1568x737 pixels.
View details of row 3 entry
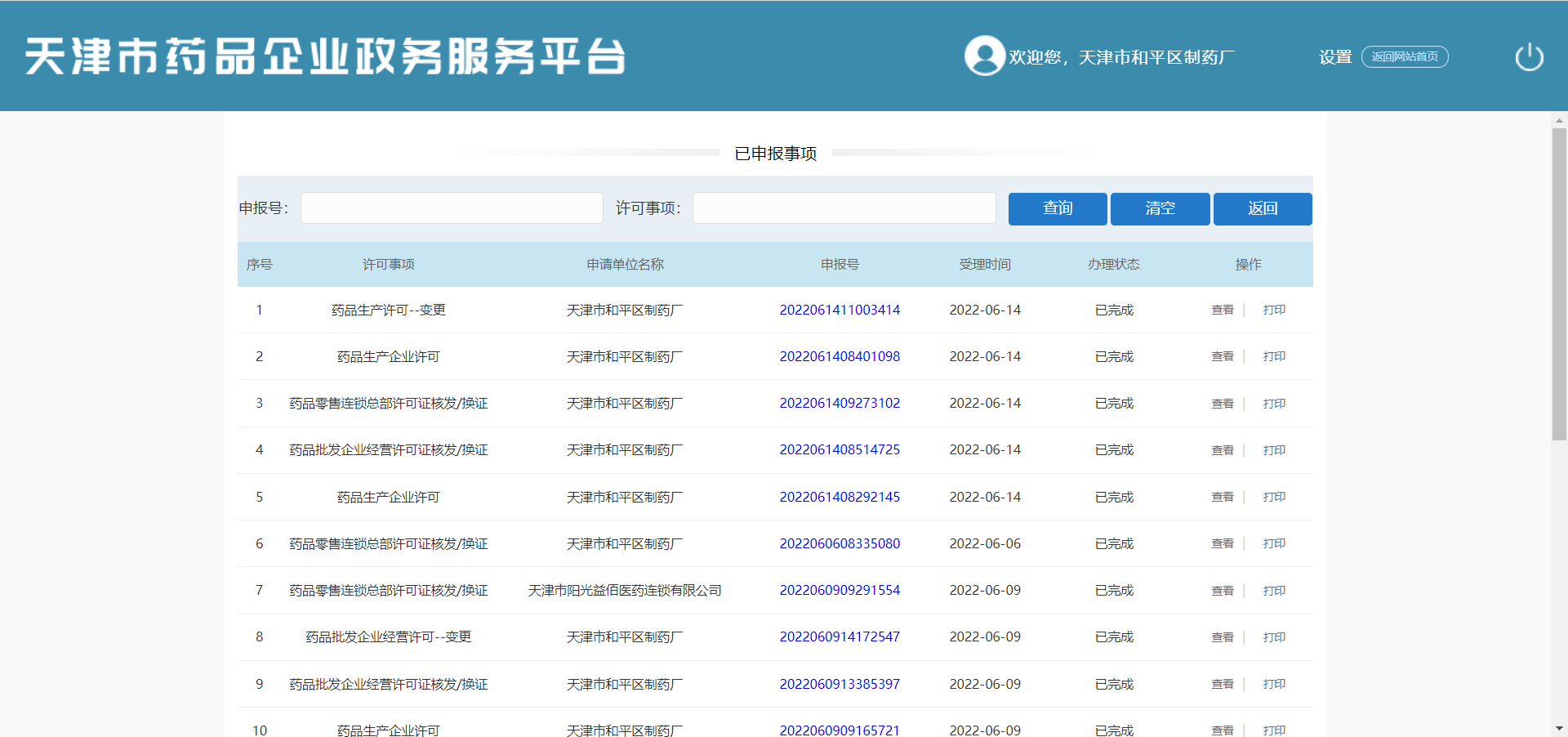pos(1222,404)
